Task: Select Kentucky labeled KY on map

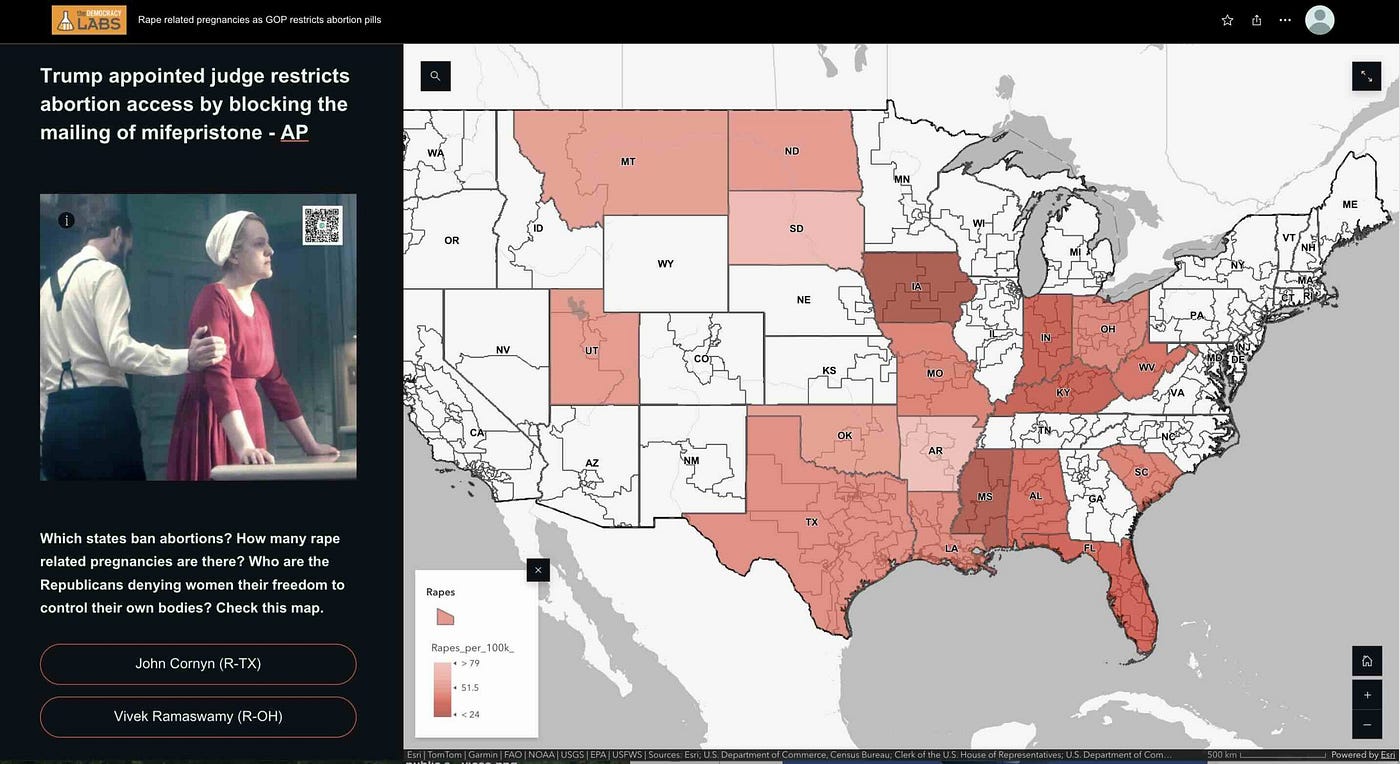Action: pyautogui.click(x=1063, y=393)
